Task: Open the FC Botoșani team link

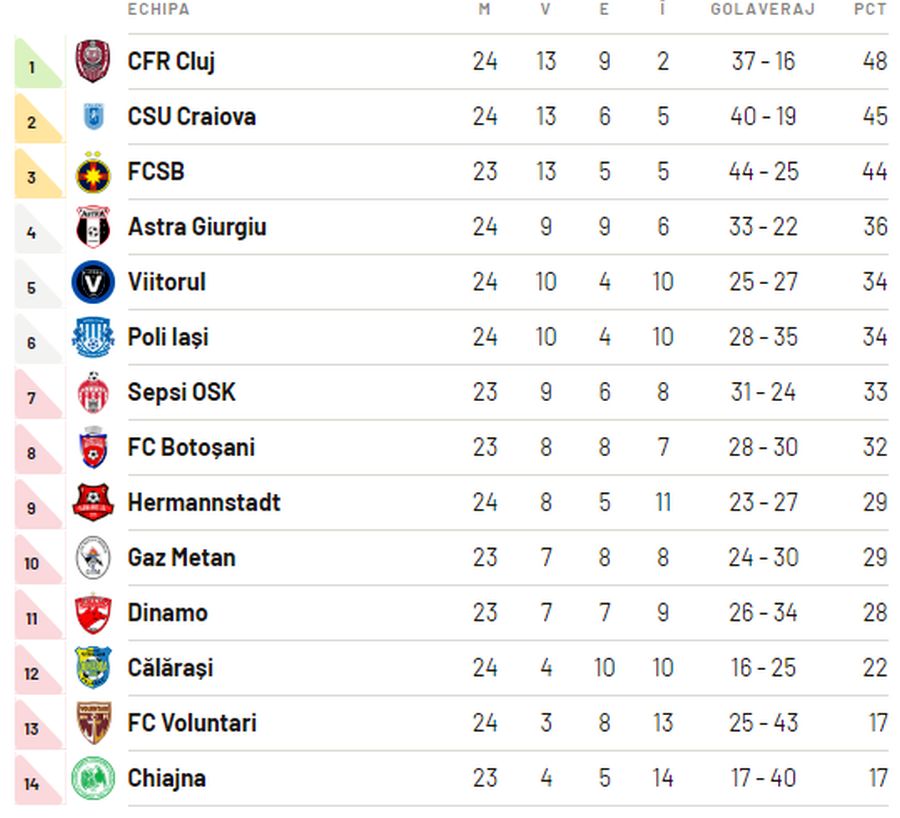Action: tap(191, 447)
